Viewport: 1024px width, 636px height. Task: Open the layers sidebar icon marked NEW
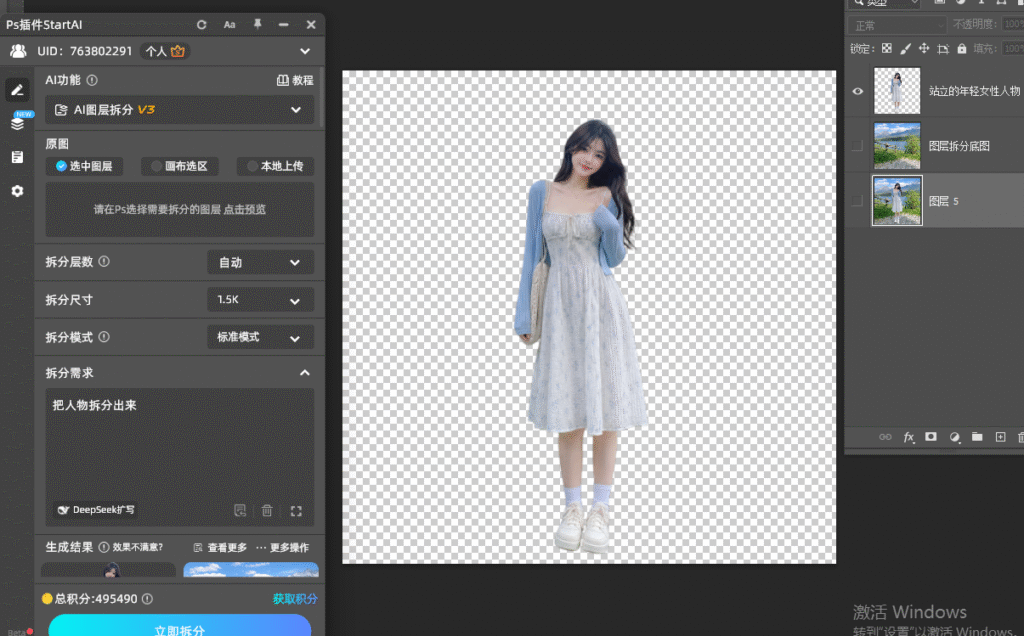click(x=18, y=123)
